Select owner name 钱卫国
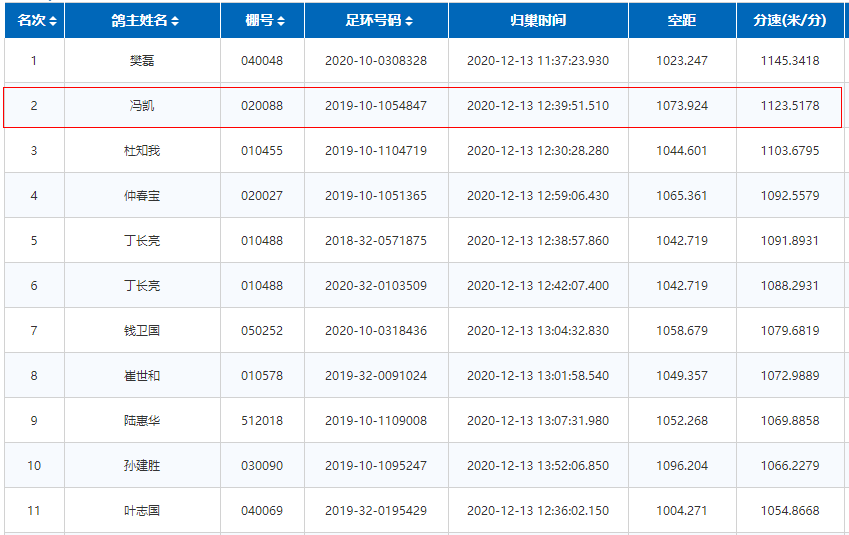The image size is (849, 535). [x=142, y=330]
